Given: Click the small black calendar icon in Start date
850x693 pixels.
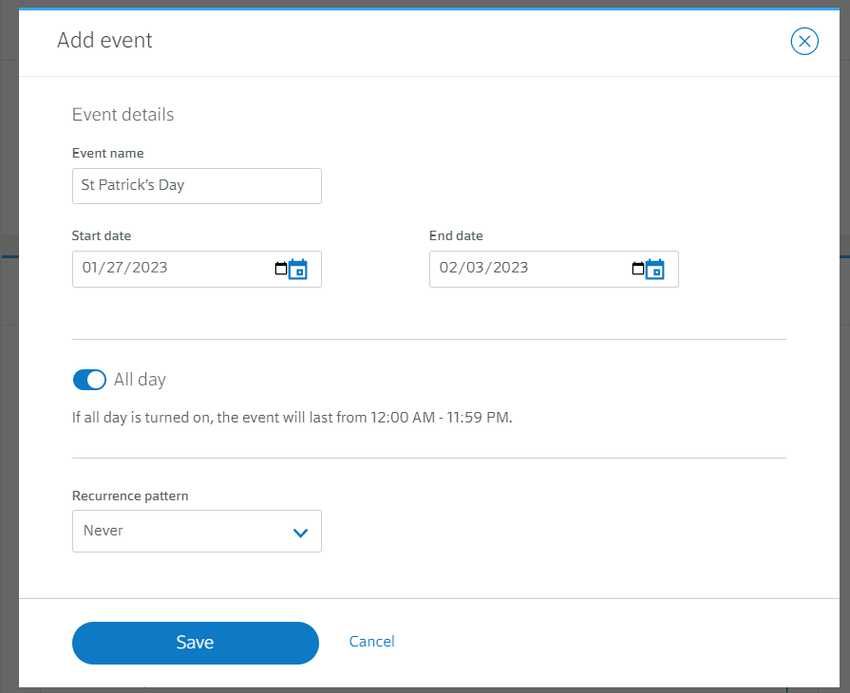Looking at the screenshot, I should click(x=280, y=268).
